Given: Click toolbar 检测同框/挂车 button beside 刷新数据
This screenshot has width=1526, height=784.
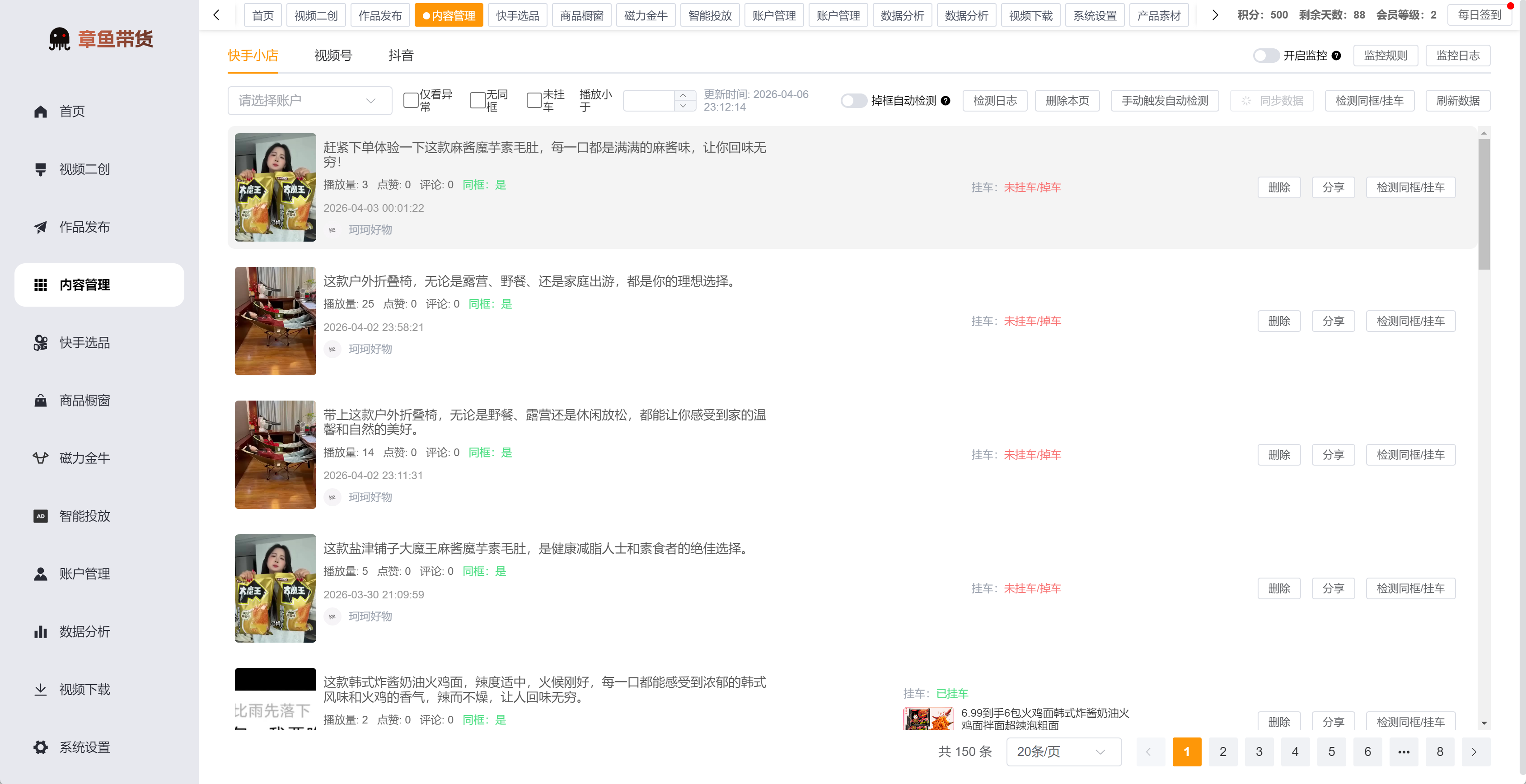Looking at the screenshot, I should coord(1370,101).
